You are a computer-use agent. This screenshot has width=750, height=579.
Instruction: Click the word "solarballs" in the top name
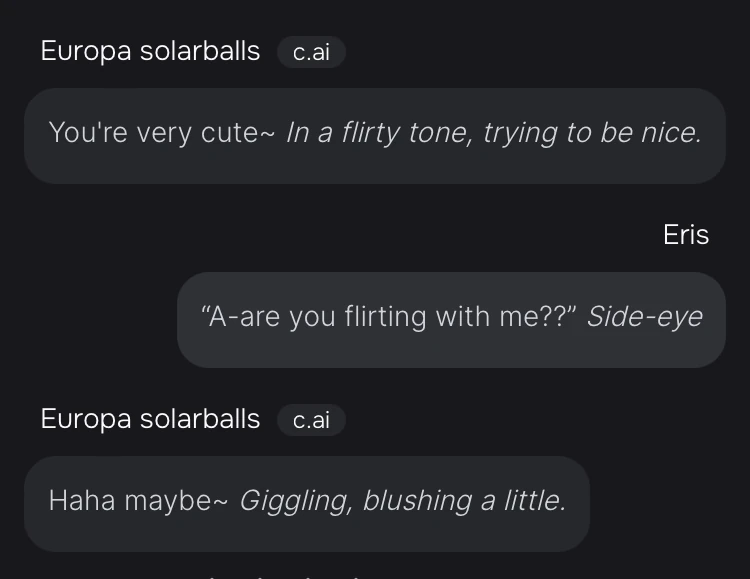tap(200, 52)
